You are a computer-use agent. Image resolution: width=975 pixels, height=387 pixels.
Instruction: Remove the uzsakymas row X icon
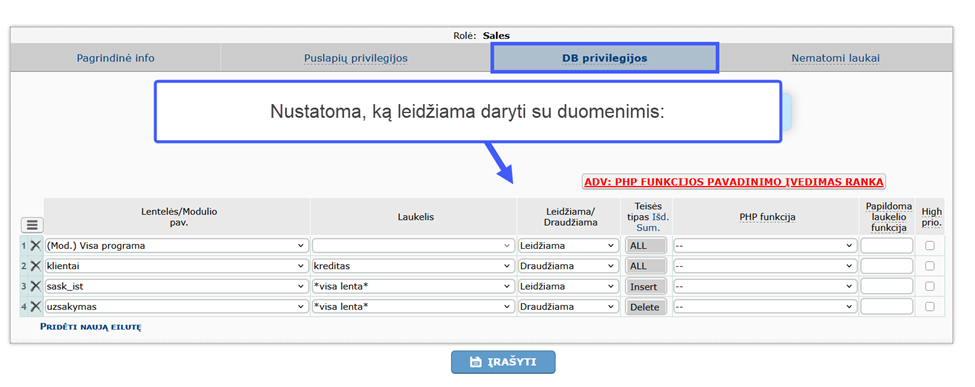35,307
